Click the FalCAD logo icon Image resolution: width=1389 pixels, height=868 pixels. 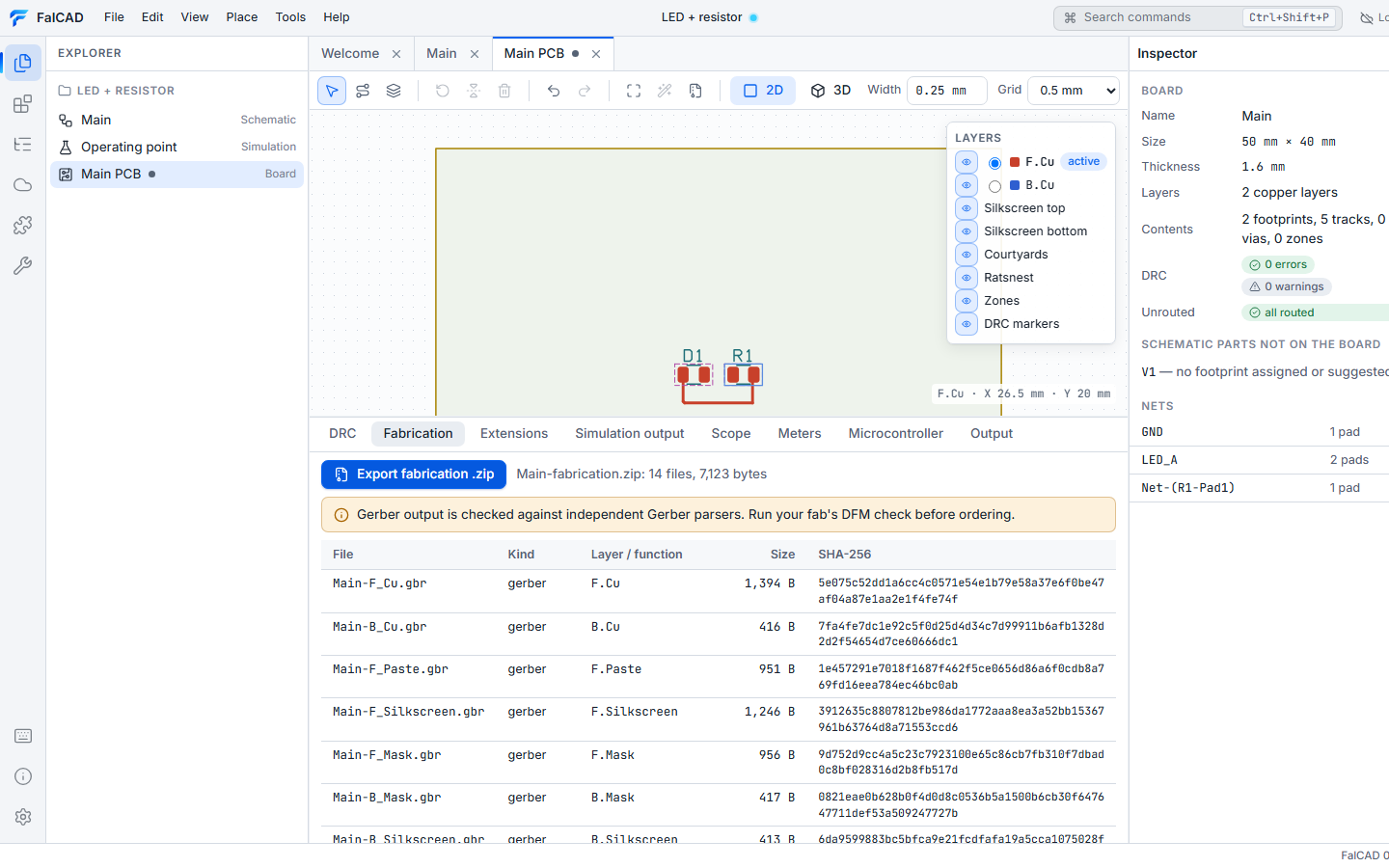coord(19,17)
